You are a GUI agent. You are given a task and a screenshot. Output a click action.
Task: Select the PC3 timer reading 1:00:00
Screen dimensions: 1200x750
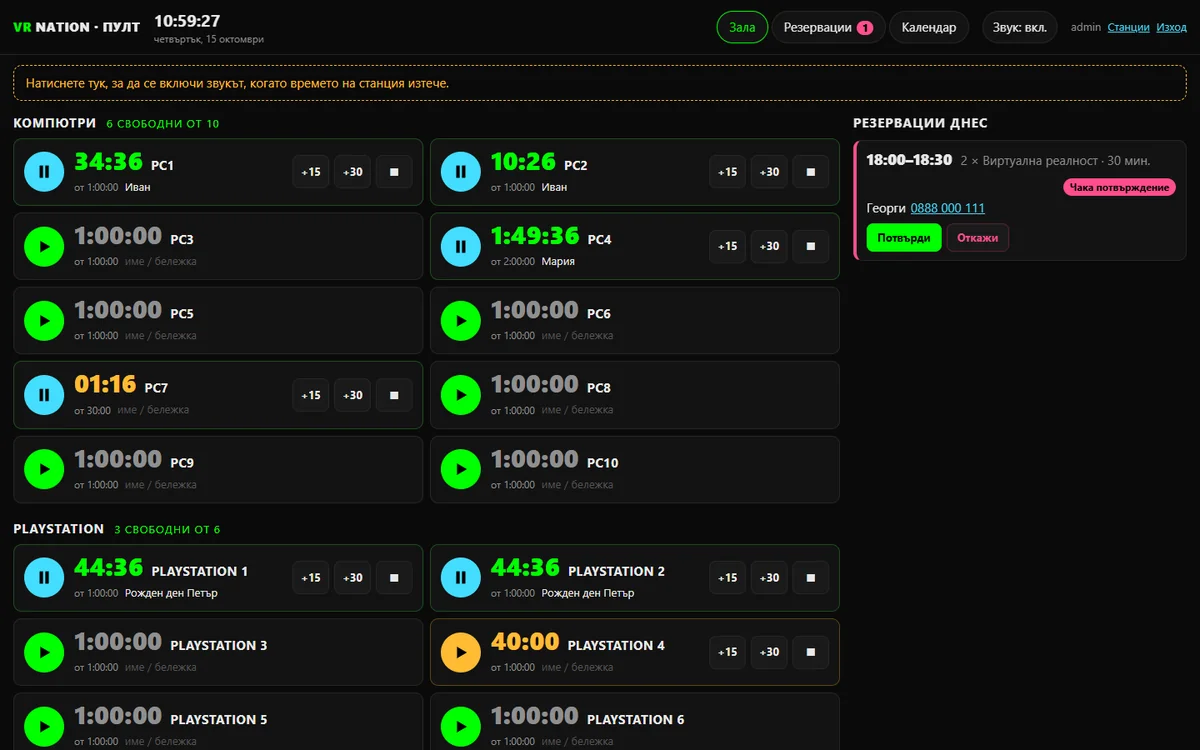point(118,236)
